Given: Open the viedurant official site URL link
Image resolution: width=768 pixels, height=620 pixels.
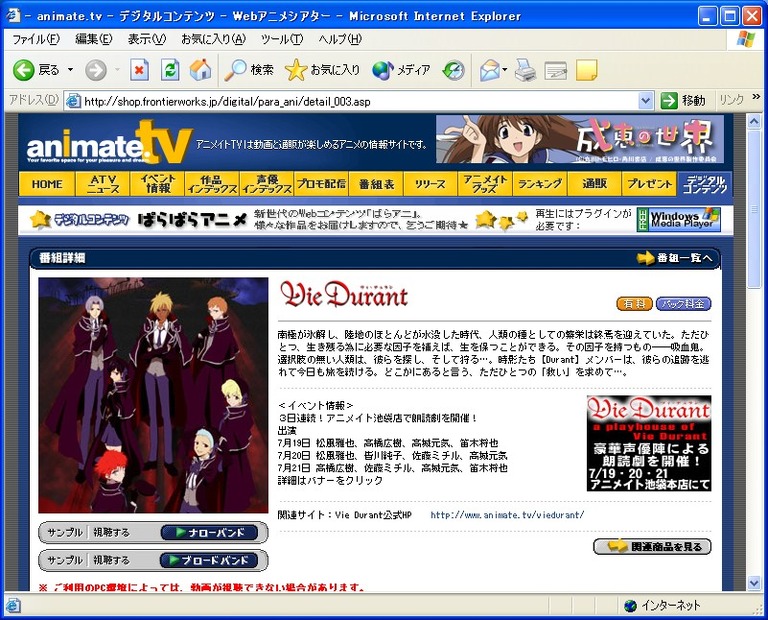Looking at the screenshot, I should click(x=507, y=515).
